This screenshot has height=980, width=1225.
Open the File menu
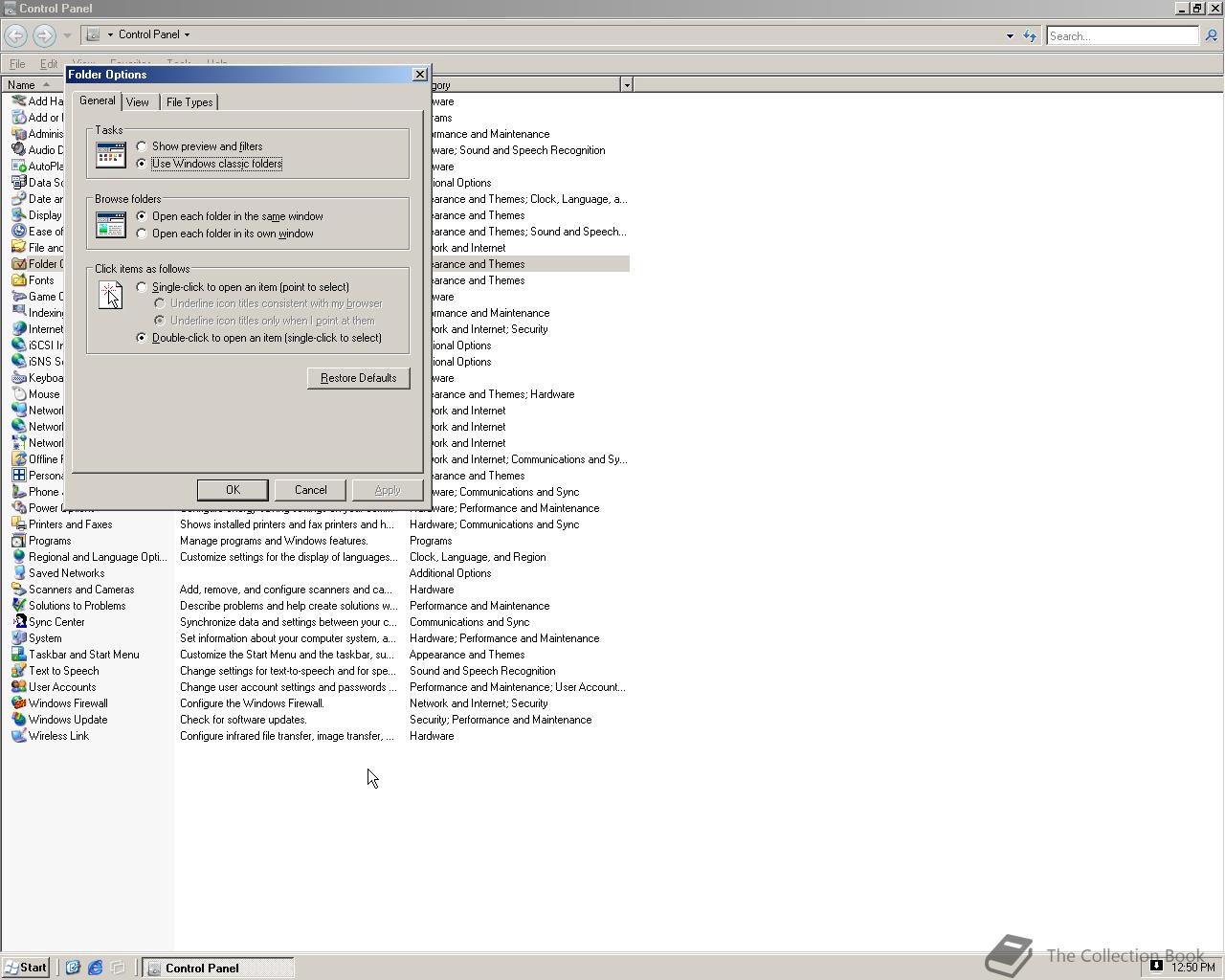[x=17, y=64]
